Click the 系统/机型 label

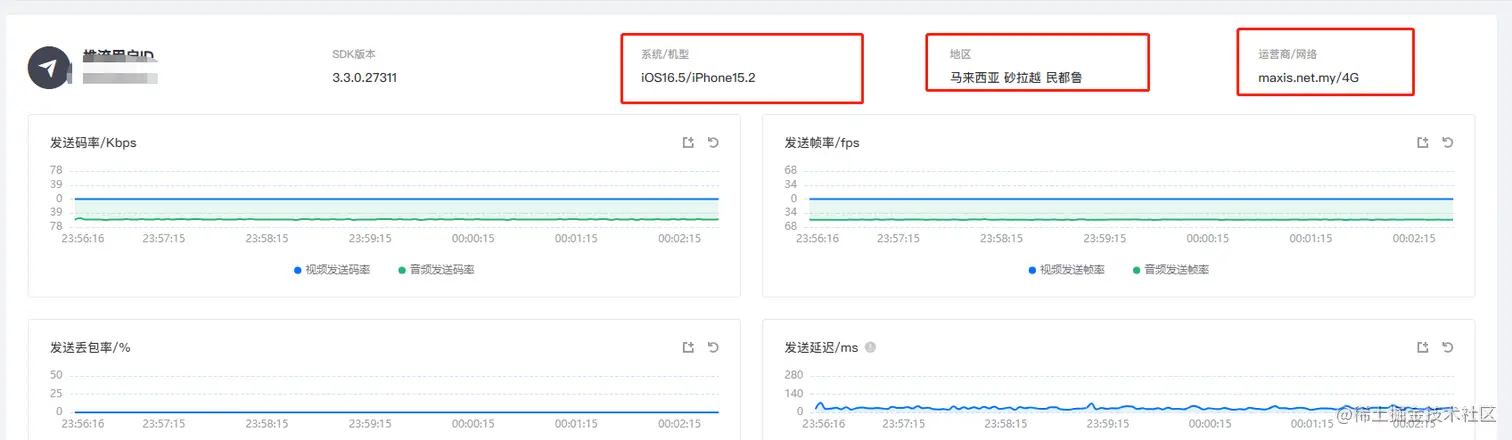665,54
